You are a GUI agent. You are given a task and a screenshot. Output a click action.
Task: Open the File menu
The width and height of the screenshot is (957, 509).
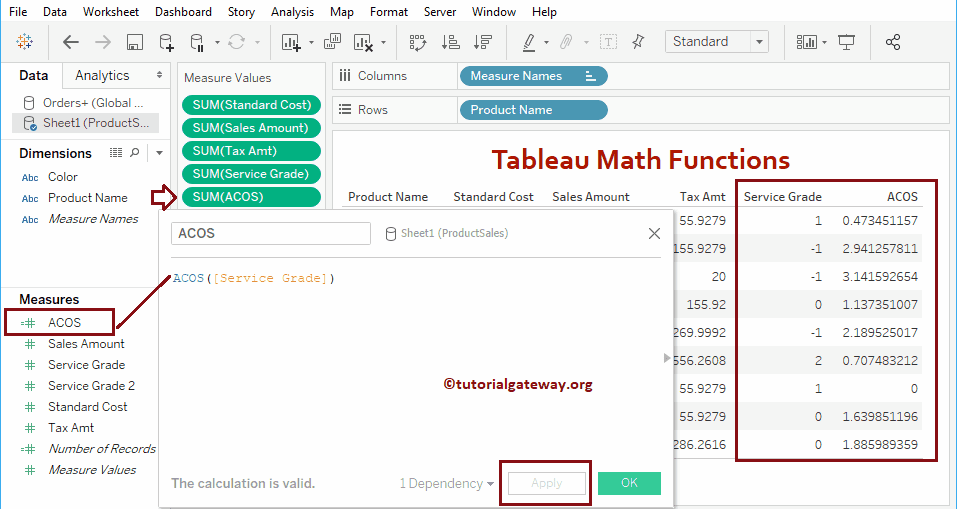pos(18,12)
